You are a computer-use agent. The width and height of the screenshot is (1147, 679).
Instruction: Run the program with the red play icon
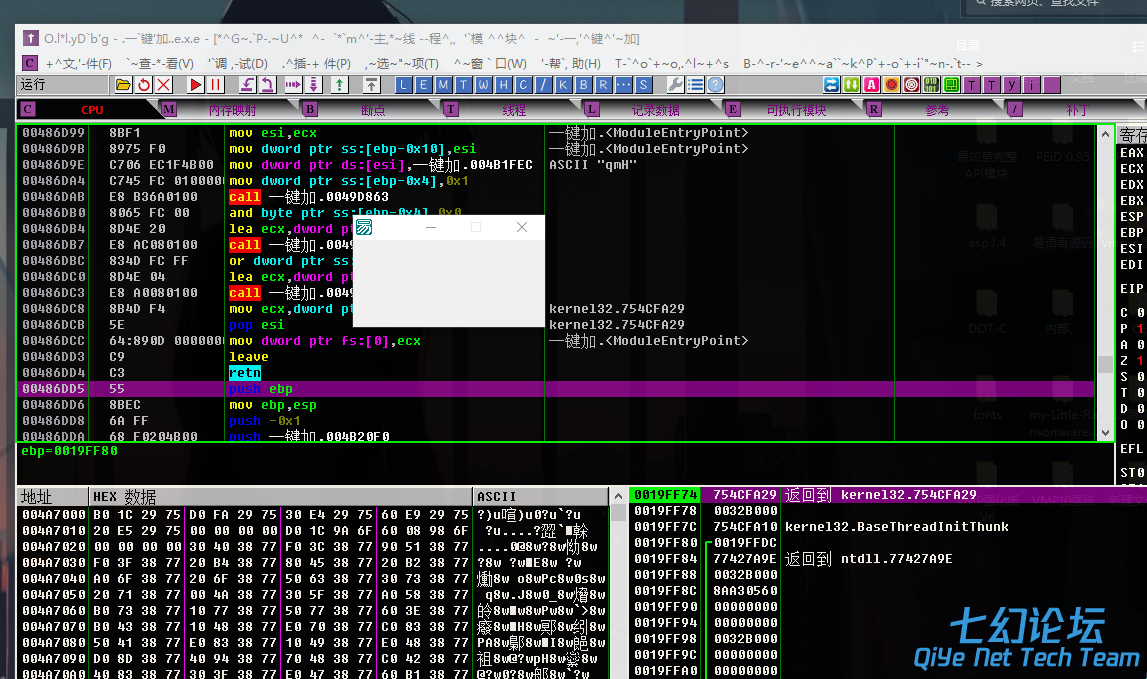tap(195, 85)
